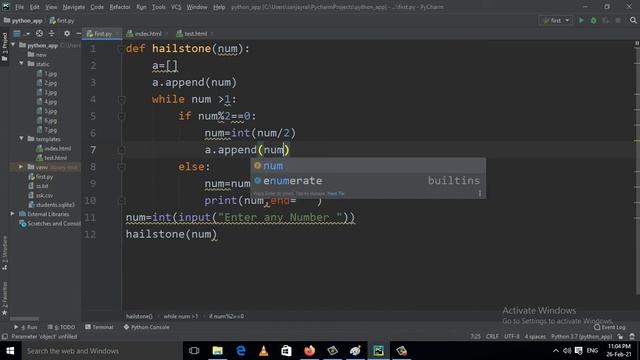The height and width of the screenshot is (360, 640).
Task: Open students.sqlite3 in project tree
Action: (51, 205)
